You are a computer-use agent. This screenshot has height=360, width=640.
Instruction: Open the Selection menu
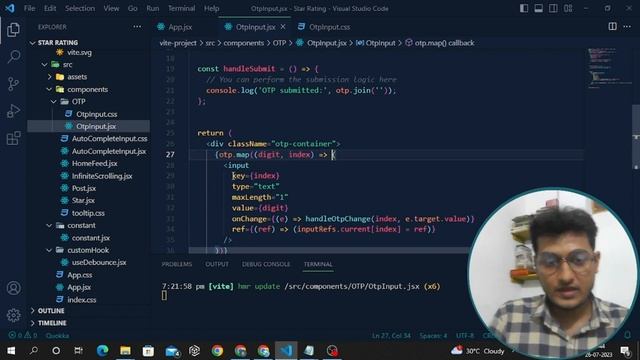[80, 8]
